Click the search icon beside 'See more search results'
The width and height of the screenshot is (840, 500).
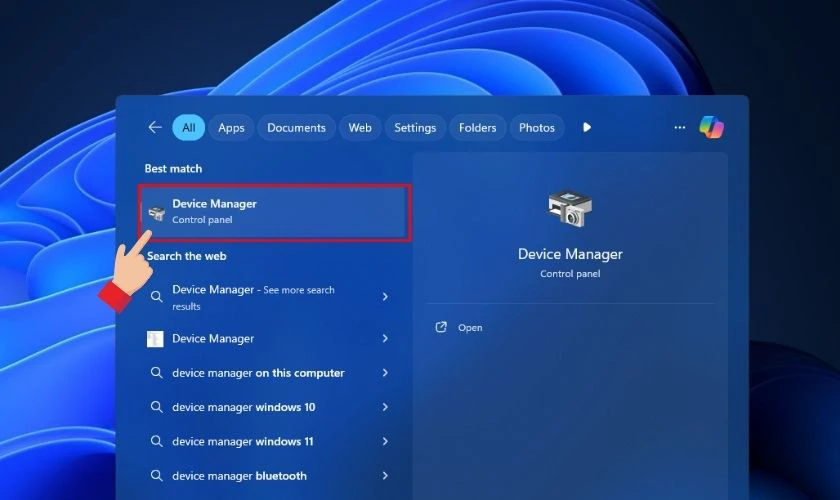(156, 296)
